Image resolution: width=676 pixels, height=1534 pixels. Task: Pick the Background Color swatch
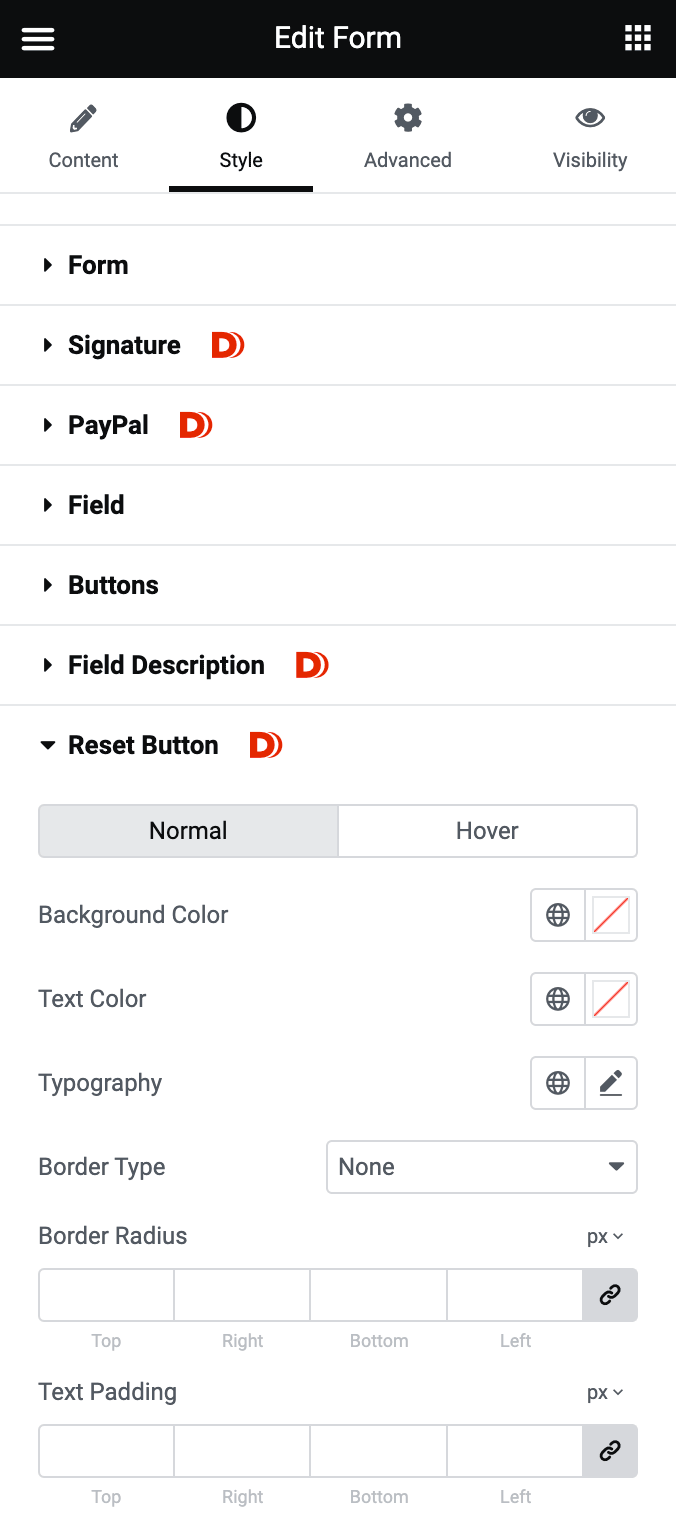[x=611, y=915]
